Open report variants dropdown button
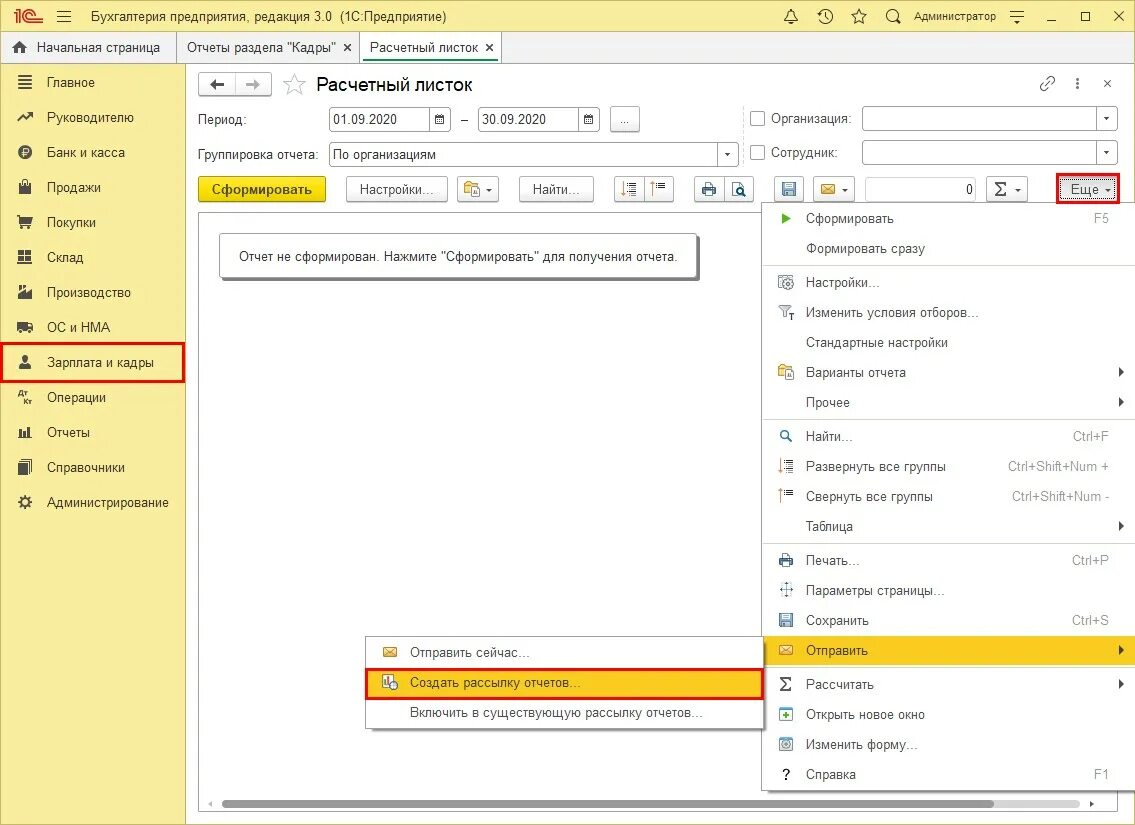The height and width of the screenshot is (825, 1135). tap(478, 189)
